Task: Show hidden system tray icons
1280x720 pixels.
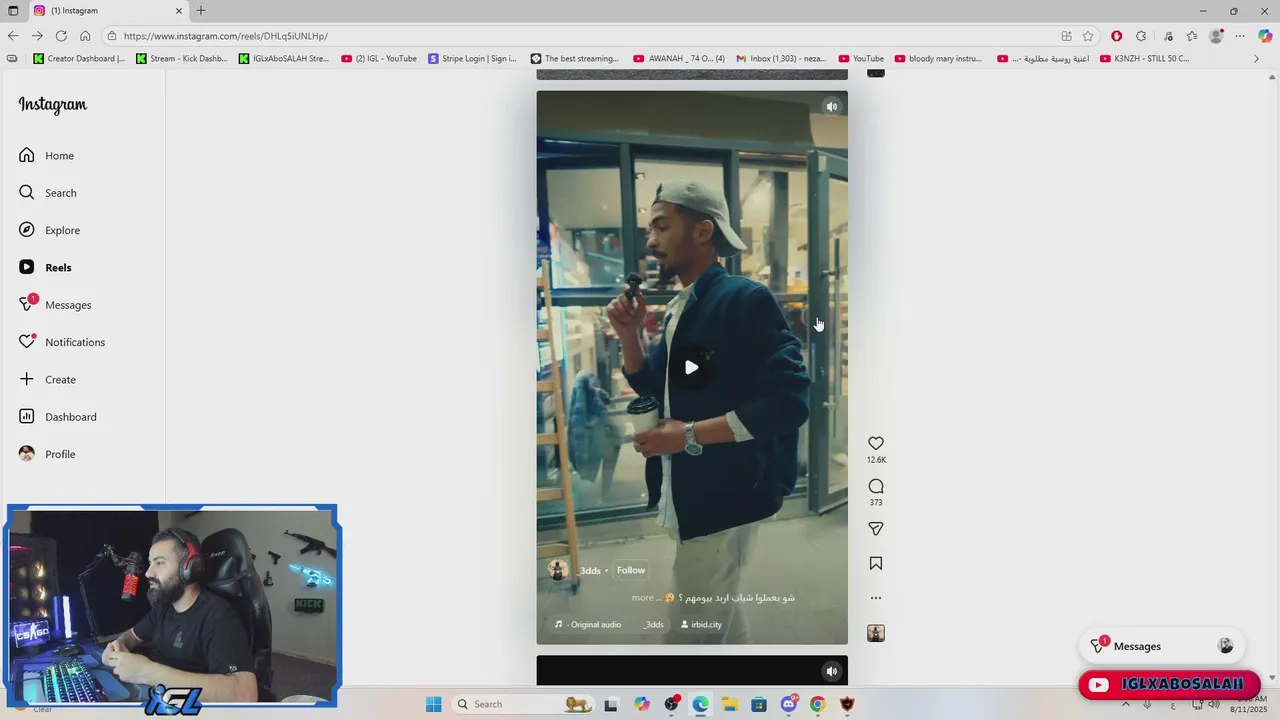Action: (1126, 704)
